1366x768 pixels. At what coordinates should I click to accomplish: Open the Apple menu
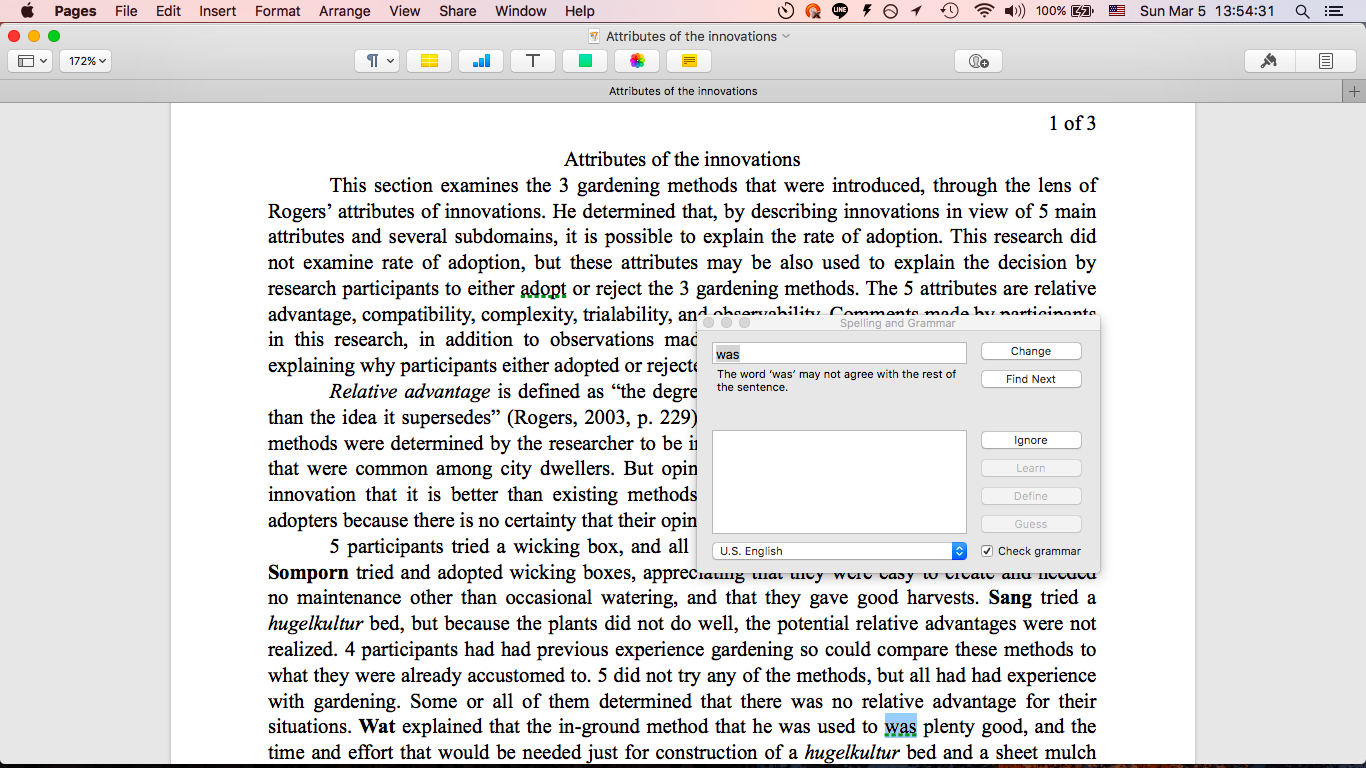[27, 11]
